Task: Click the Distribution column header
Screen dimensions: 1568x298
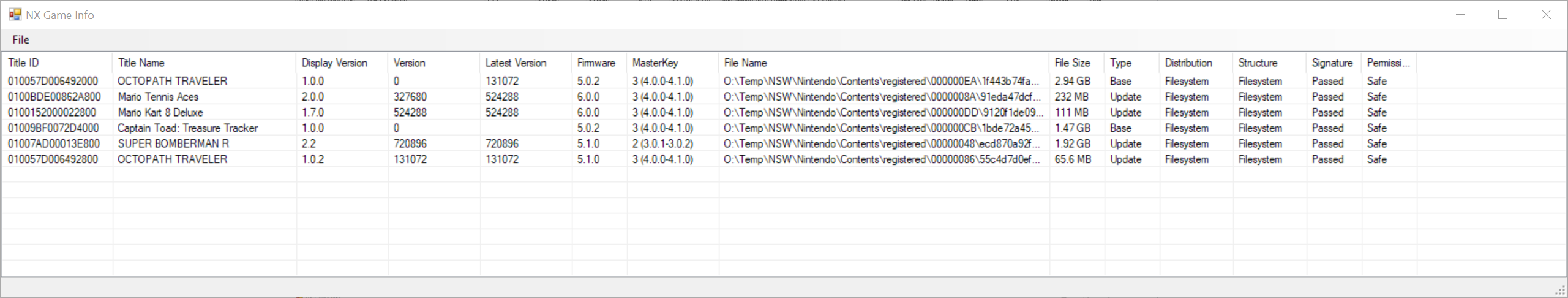Action: click(1196, 63)
